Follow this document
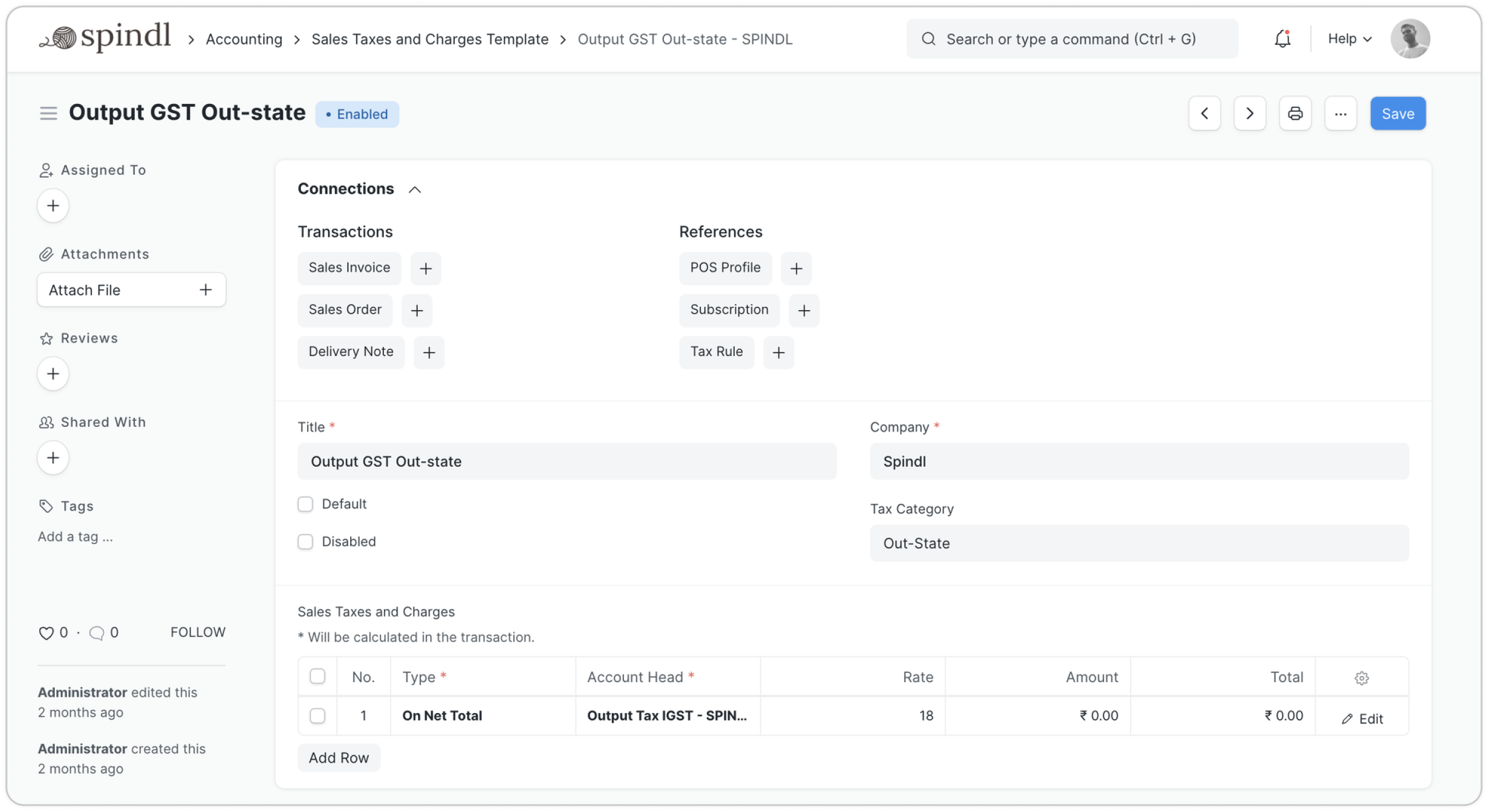 point(198,632)
